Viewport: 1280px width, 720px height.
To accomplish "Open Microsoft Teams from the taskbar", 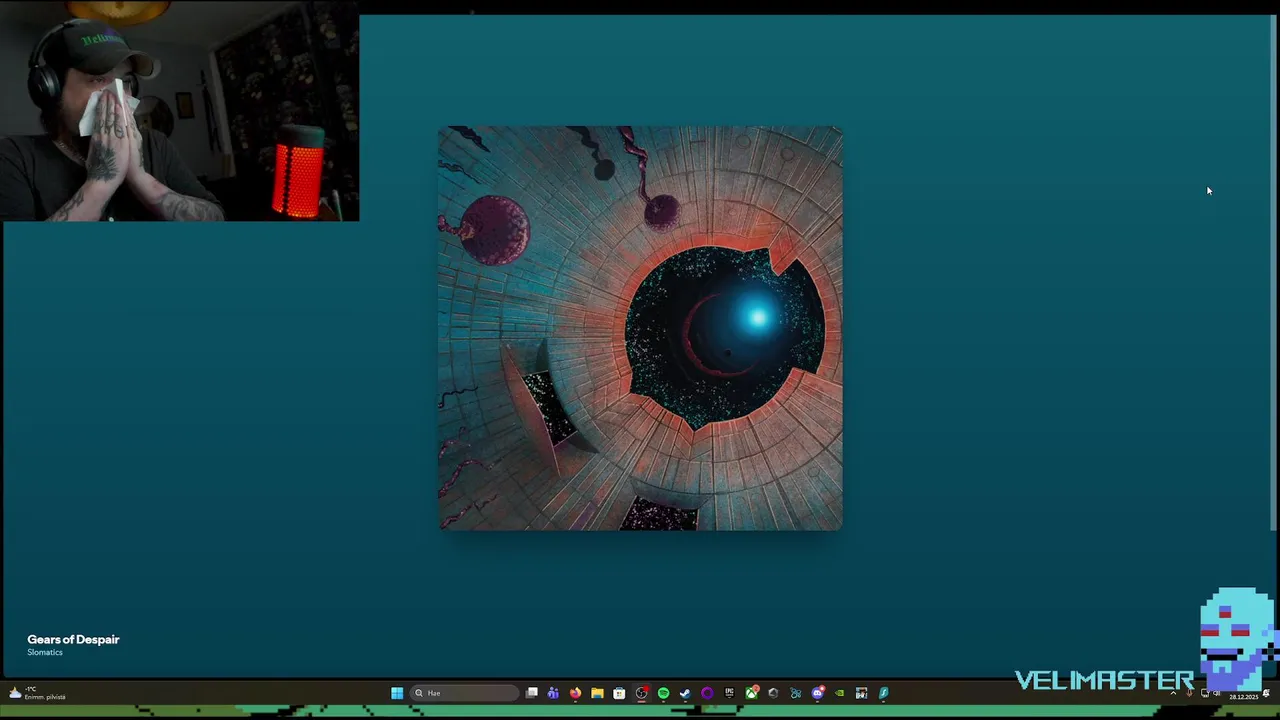I will pyautogui.click(x=553, y=693).
